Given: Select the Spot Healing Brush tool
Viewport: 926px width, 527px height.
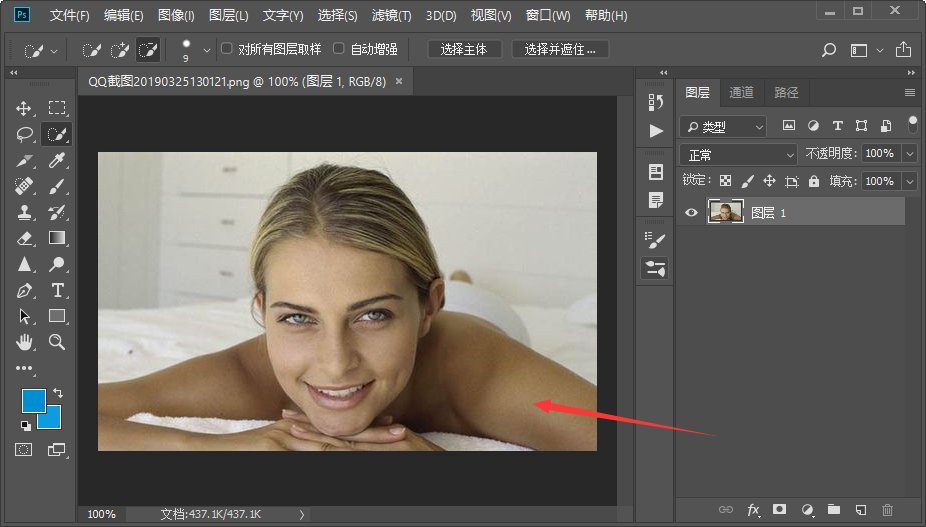Looking at the screenshot, I should (24, 186).
